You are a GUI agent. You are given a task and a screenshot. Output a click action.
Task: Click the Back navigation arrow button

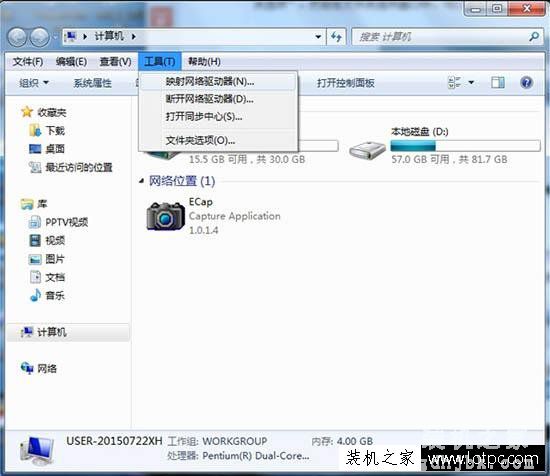pos(17,37)
